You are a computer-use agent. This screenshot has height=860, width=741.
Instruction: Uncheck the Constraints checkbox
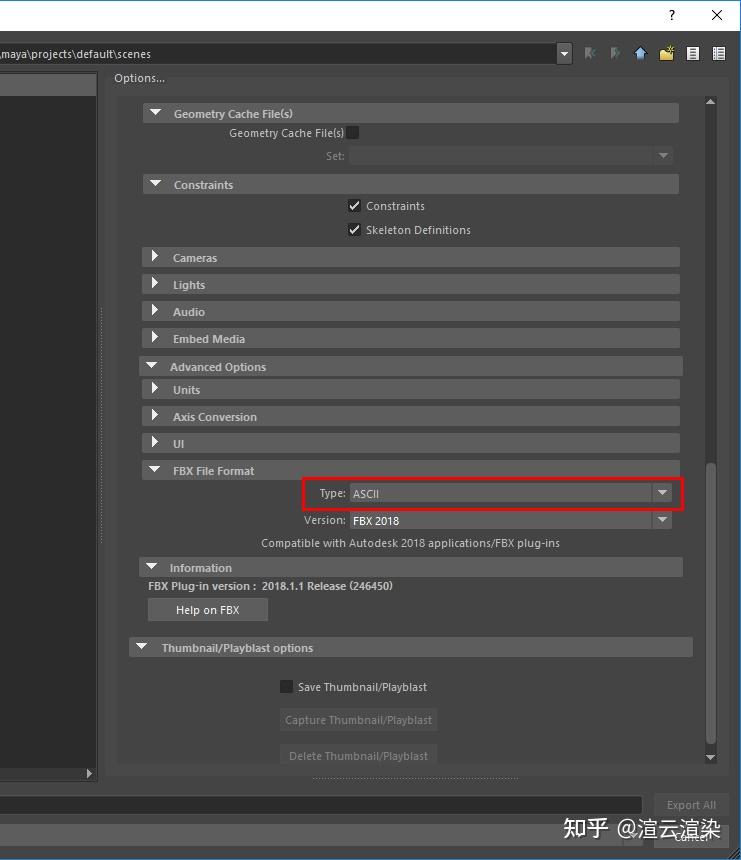pos(354,206)
